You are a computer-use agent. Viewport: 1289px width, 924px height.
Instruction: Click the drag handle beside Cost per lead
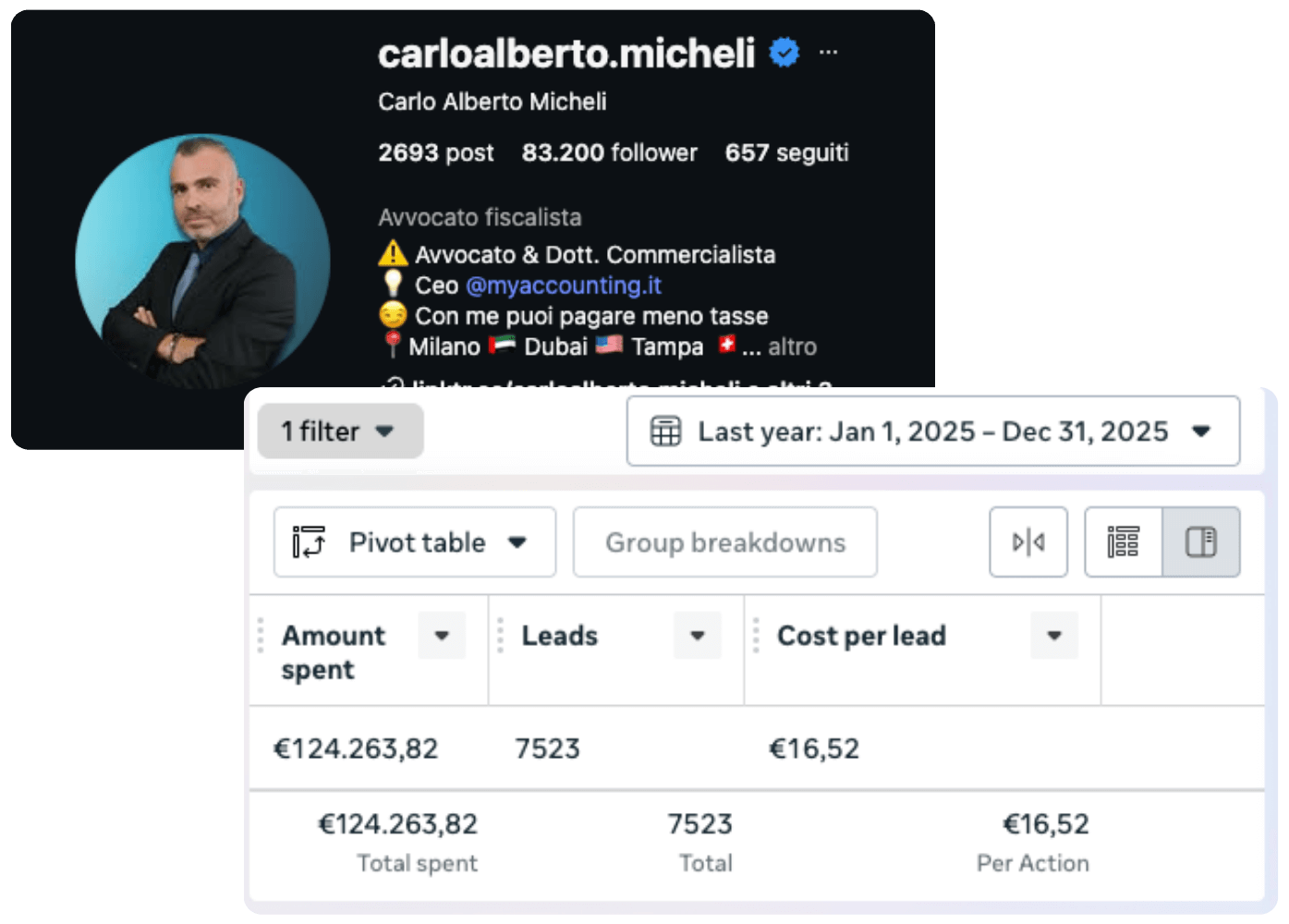coord(756,636)
